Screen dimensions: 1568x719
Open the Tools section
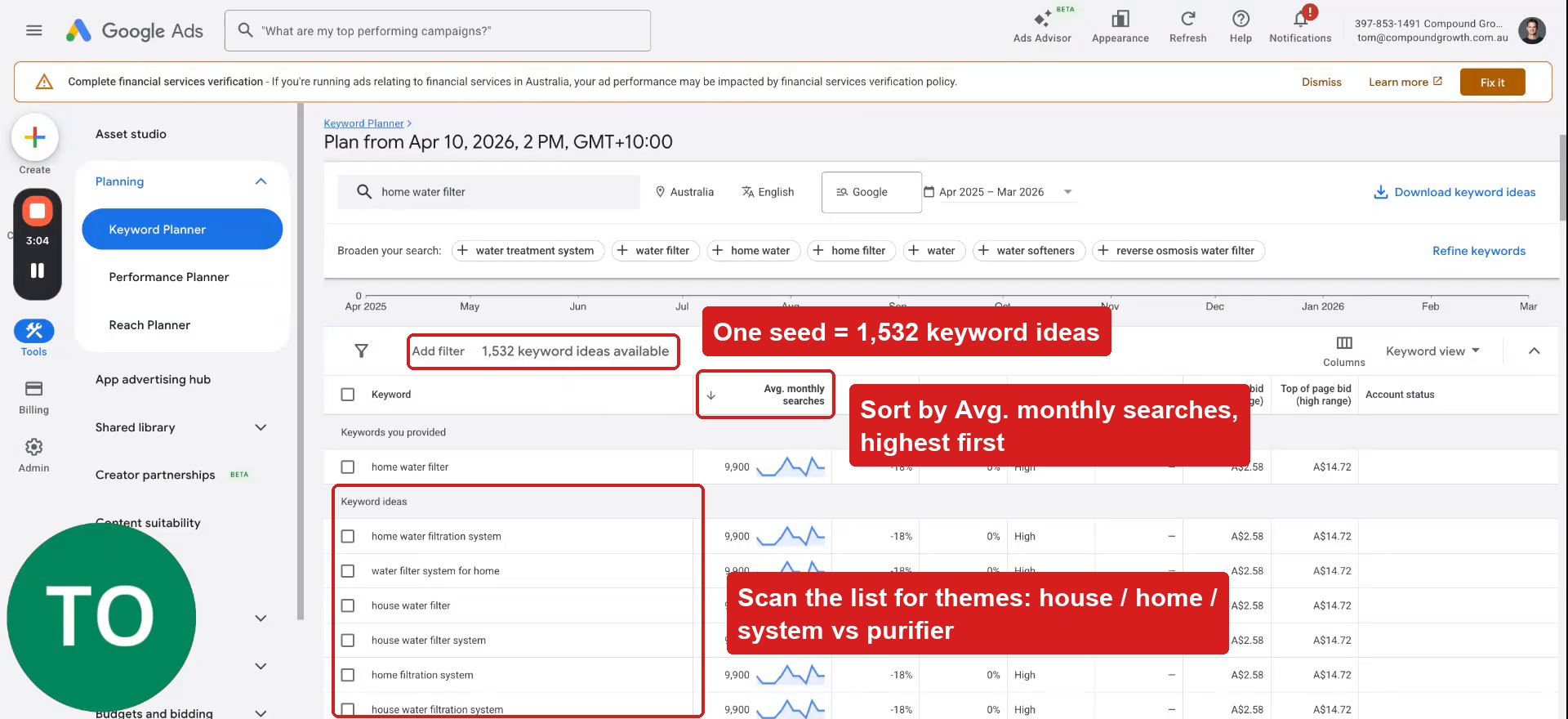click(33, 337)
